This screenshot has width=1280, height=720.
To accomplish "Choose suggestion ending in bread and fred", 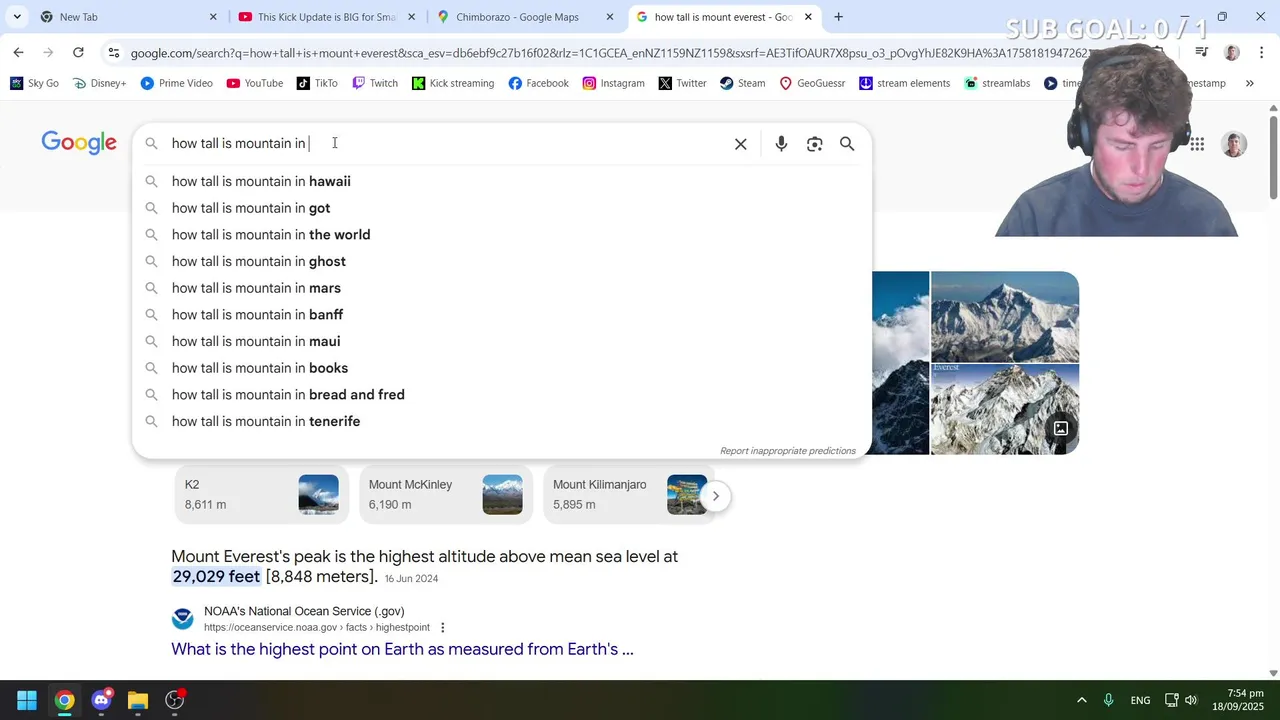I will coord(502,395).
